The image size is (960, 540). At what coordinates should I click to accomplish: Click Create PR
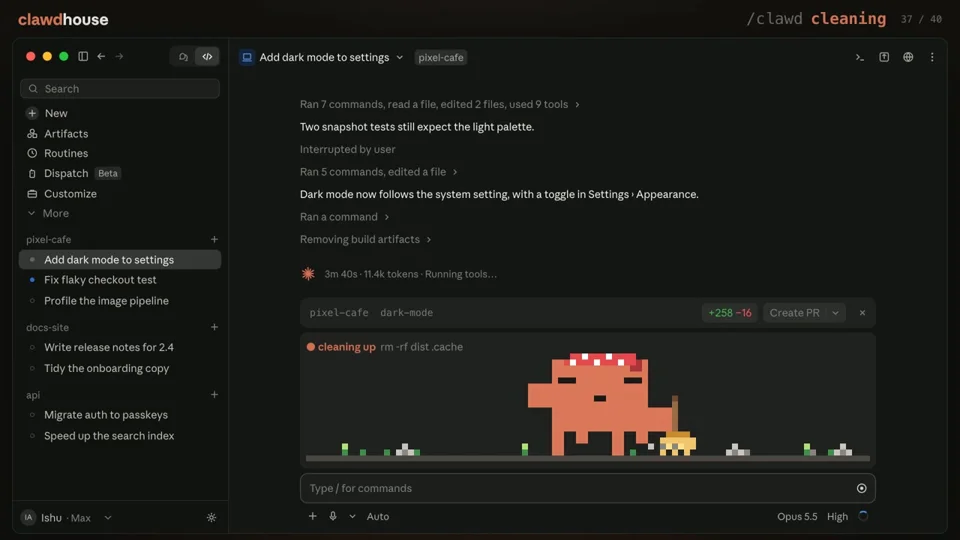tap(794, 313)
